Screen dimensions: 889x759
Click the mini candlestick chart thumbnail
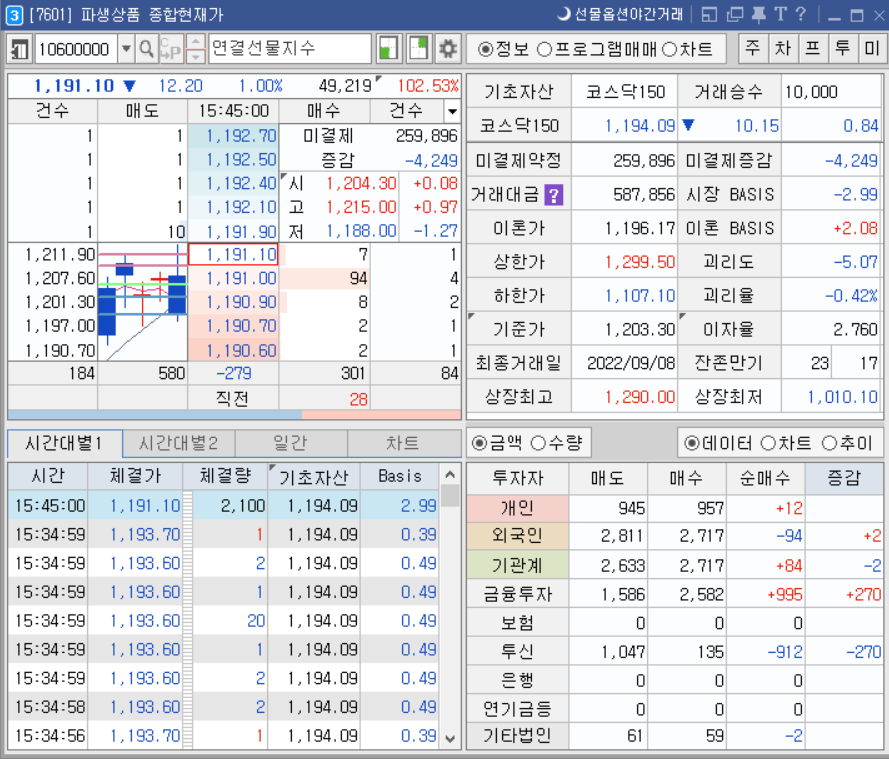143,302
